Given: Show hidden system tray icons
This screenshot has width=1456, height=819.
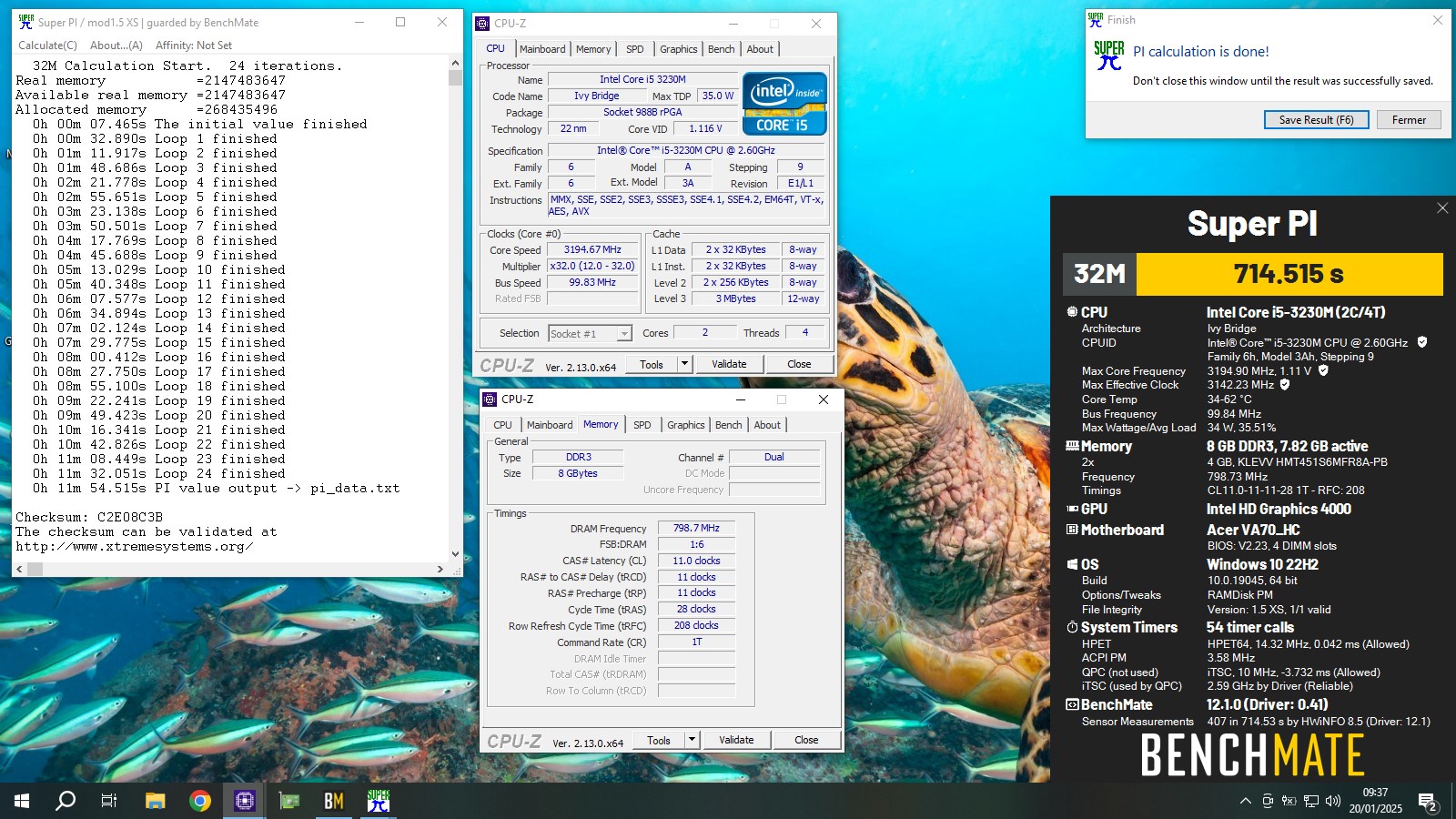Looking at the screenshot, I should click(1245, 801).
